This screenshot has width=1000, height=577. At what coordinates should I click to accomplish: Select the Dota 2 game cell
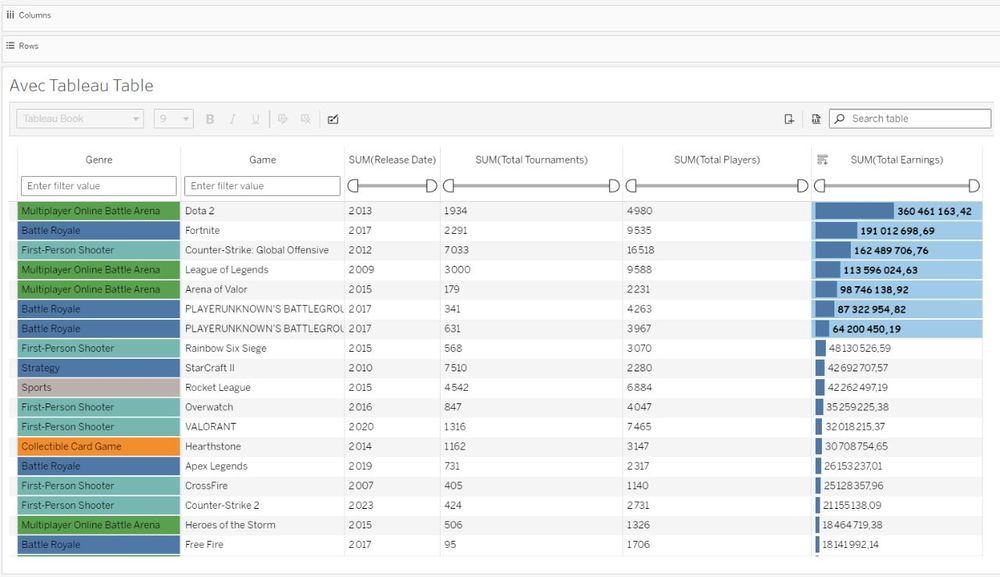pyautogui.click(x=263, y=211)
